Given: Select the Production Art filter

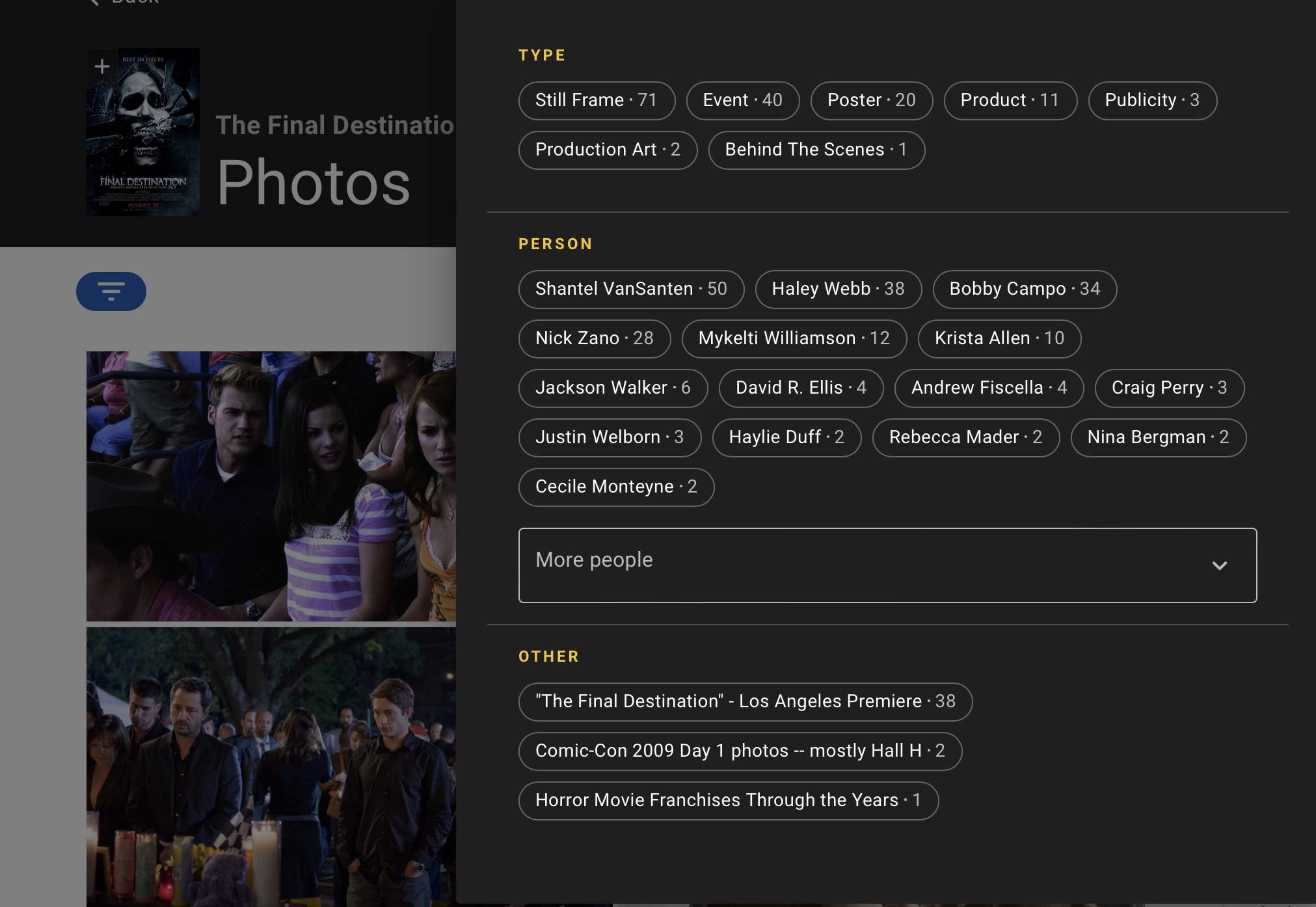Looking at the screenshot, I should click(x=608, y=150).
